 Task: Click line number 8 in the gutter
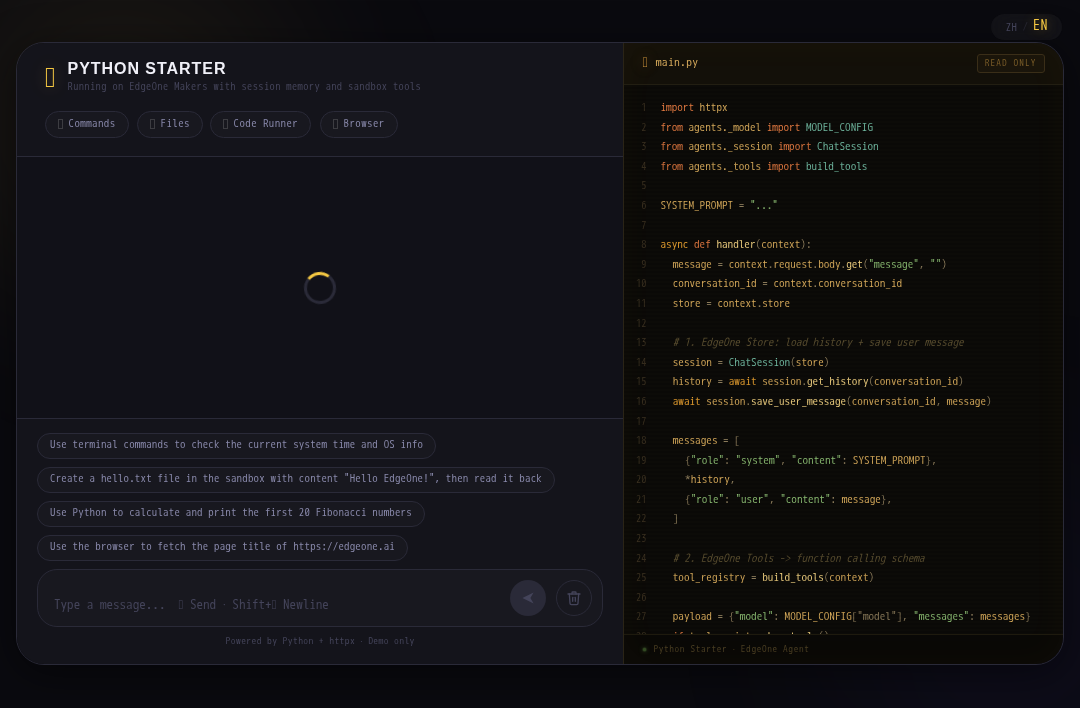(x=643, y=244)
